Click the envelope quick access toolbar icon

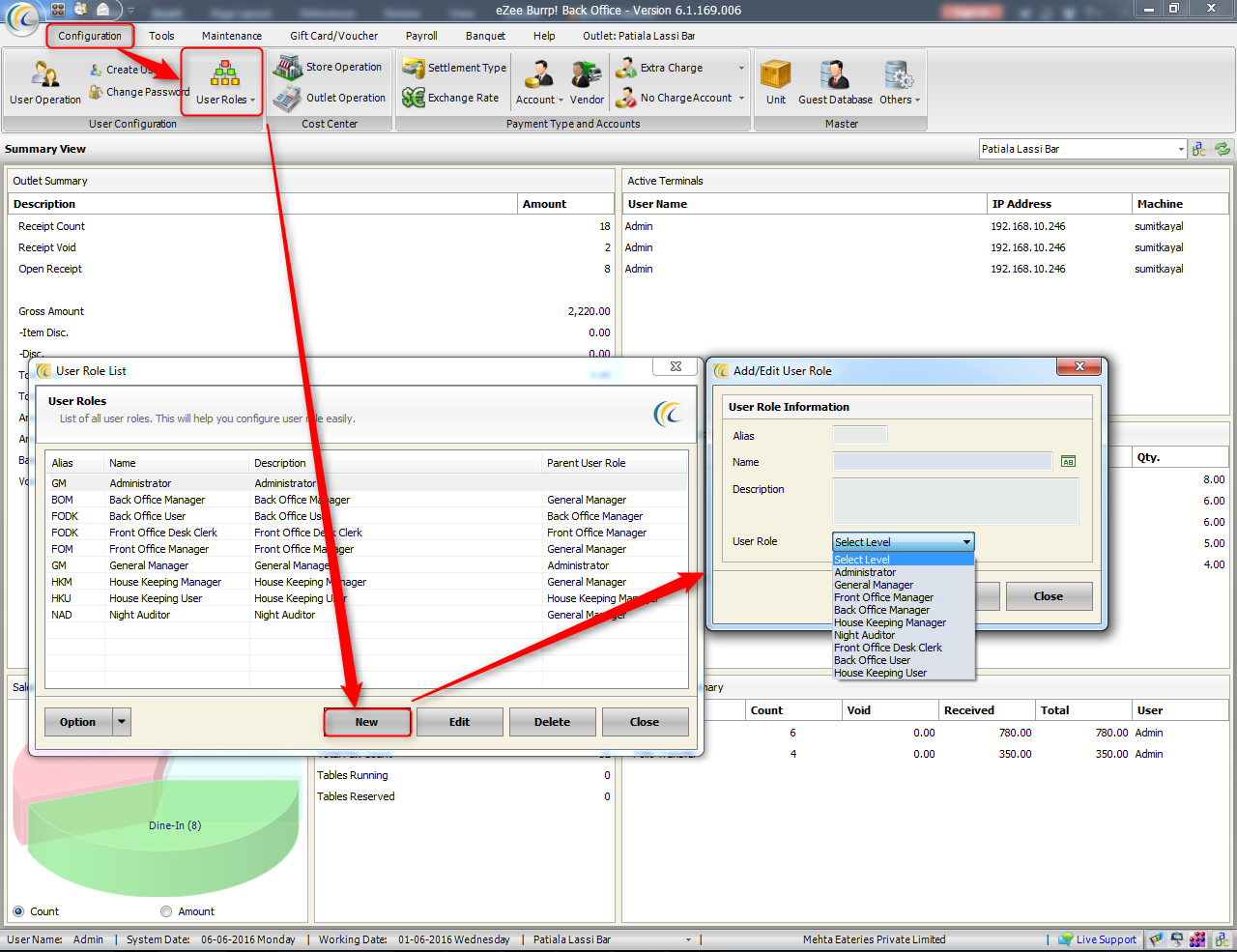coord(102,10)
